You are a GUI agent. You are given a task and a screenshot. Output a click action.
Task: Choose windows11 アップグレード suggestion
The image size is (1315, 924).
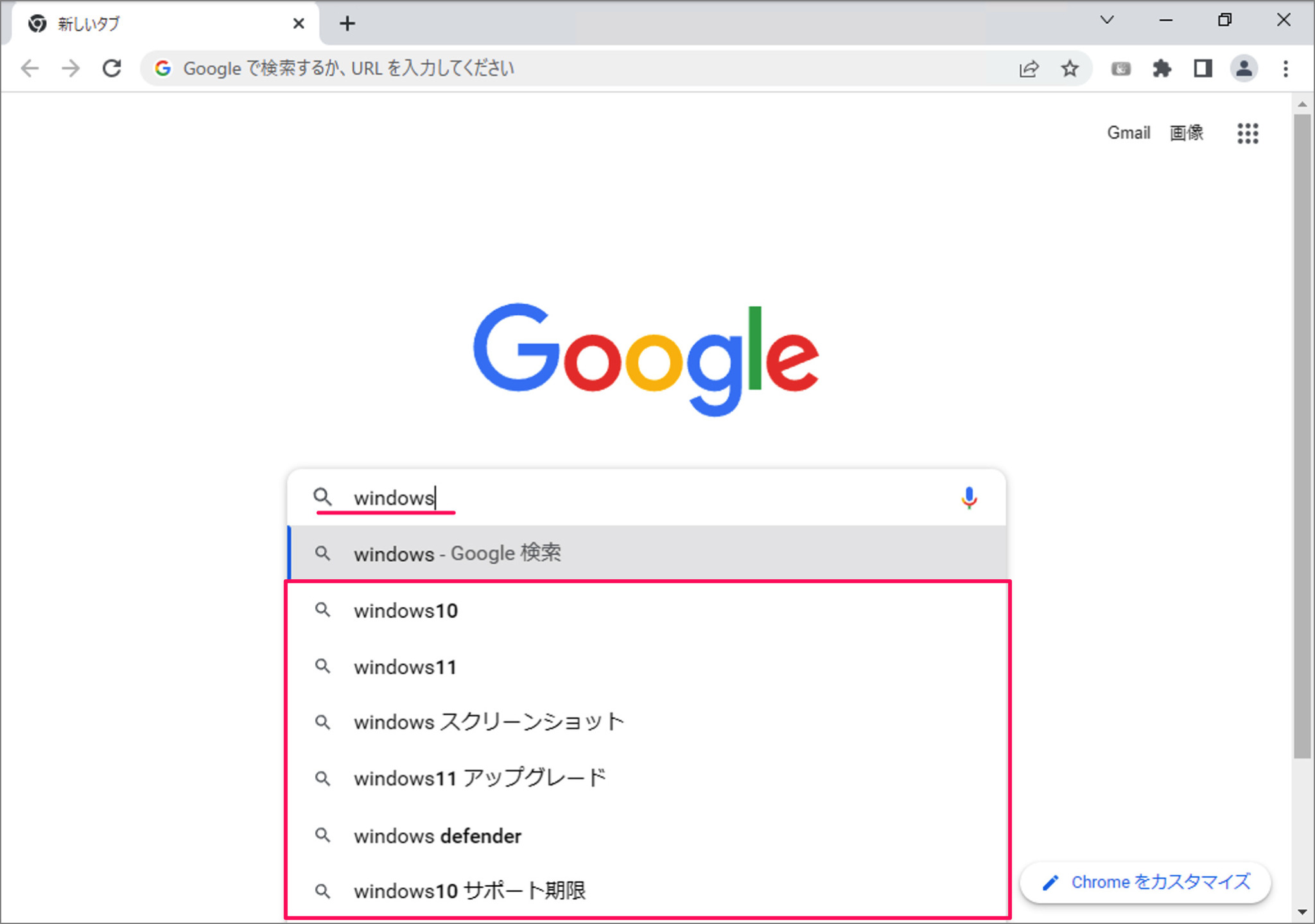point(647,778)
